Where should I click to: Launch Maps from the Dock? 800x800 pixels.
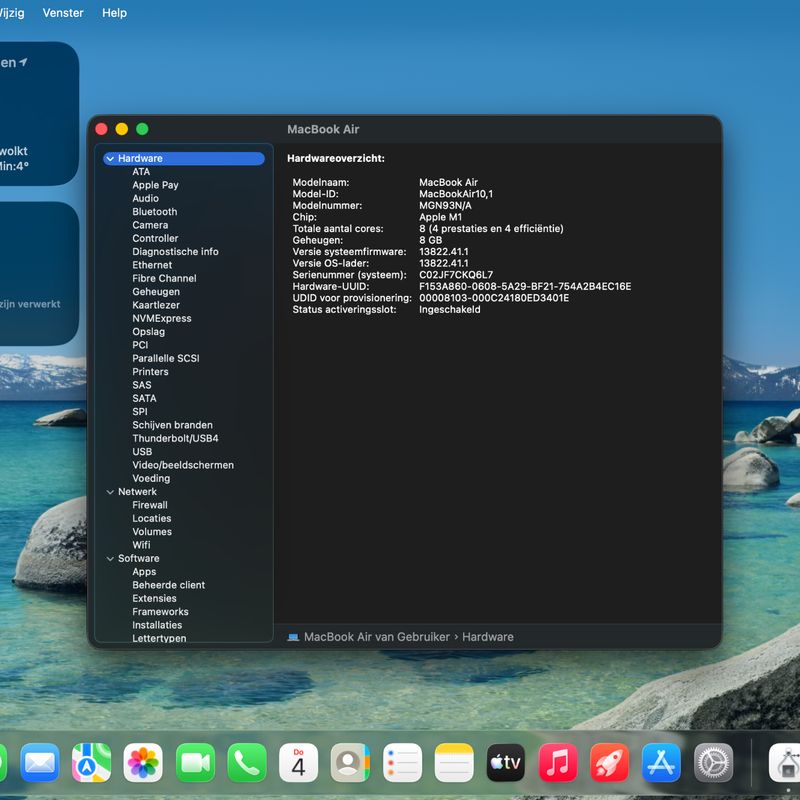coord(91,763)
